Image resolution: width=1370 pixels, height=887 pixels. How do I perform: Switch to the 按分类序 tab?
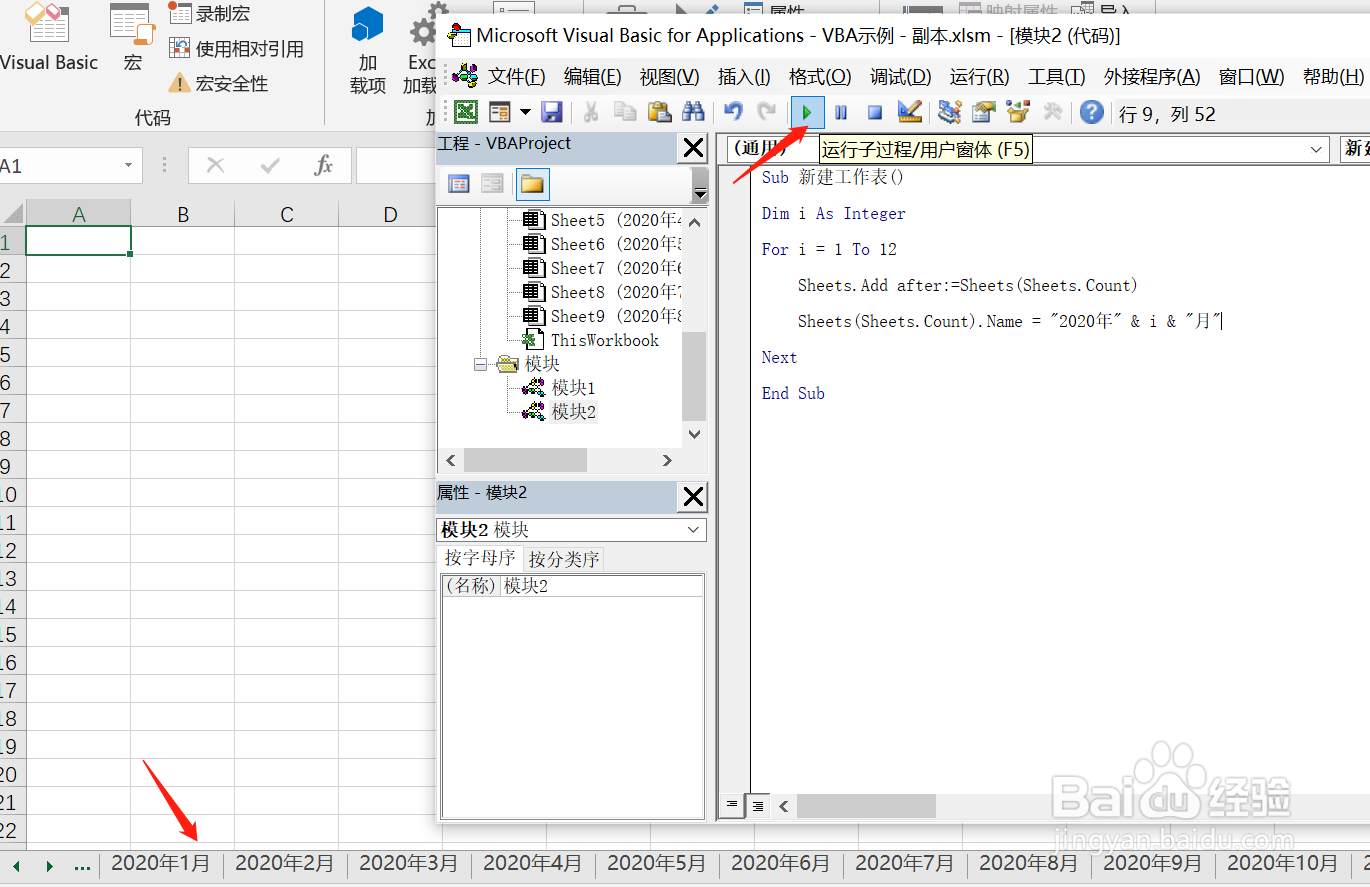point(564,559)
